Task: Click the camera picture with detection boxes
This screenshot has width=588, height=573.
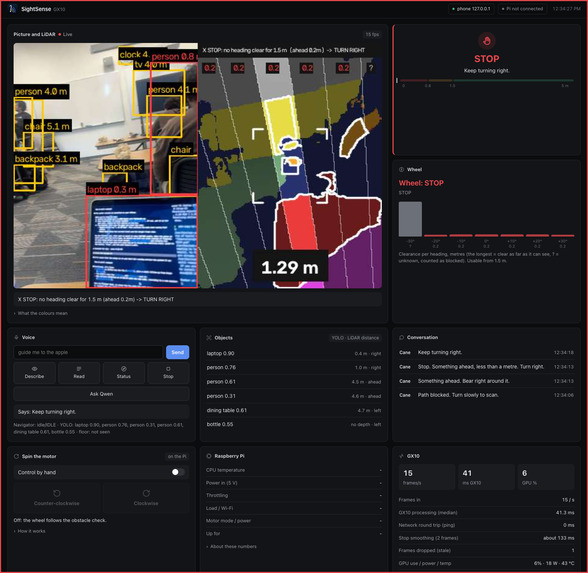Action: pos(106,165)
